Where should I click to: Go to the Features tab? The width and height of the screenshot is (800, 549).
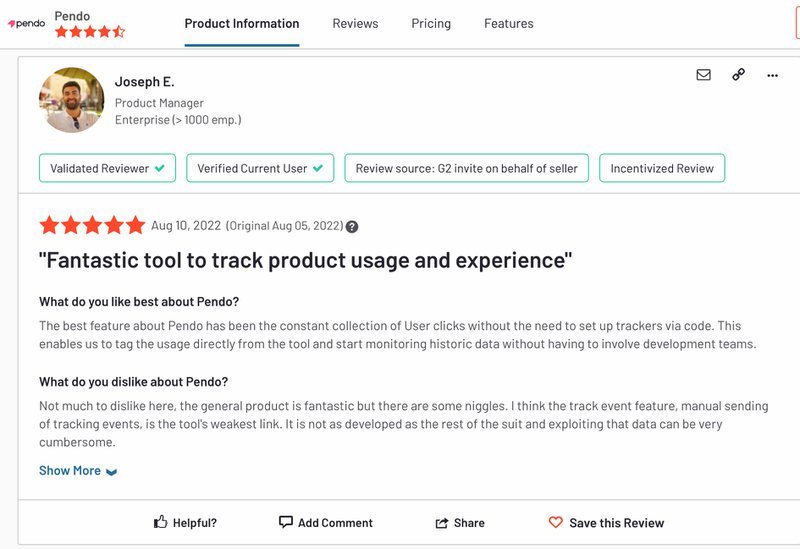[x=508, y=23]
